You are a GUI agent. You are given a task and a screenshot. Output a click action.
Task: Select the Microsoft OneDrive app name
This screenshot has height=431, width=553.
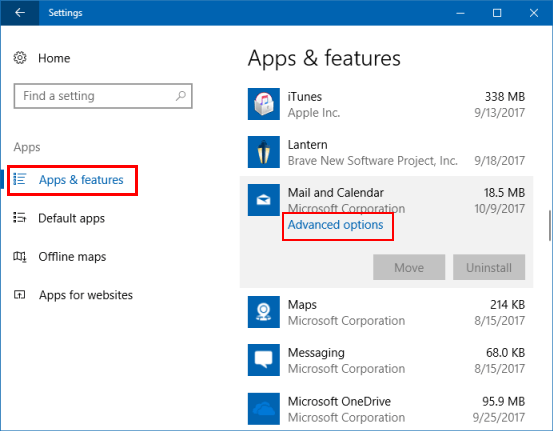point(339,401)
